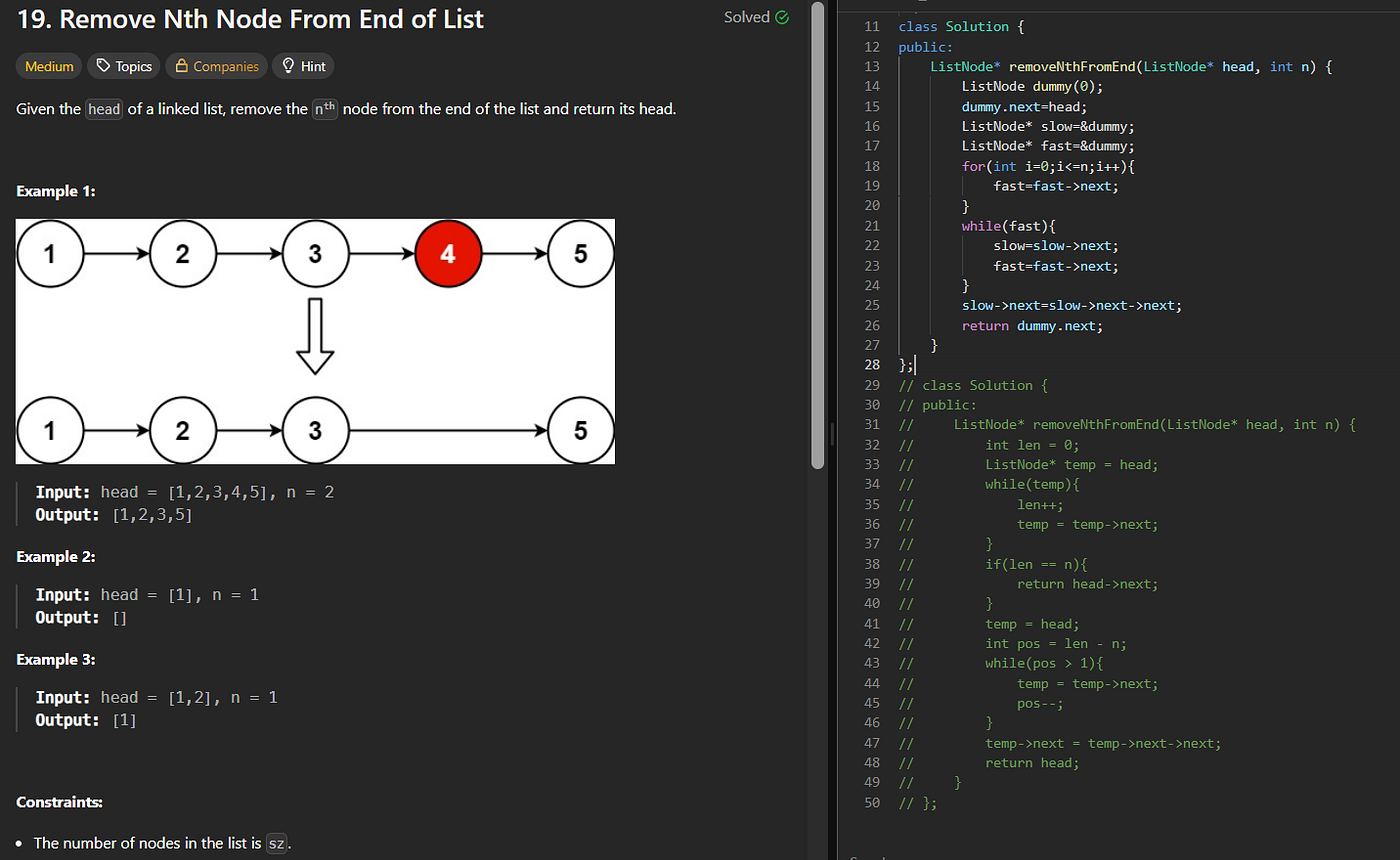The width and height of the screenshot is (1400, 860).
Task: Click 'ListNode* fast=&dummy;' code line
Action: (x=1048, y=146)
